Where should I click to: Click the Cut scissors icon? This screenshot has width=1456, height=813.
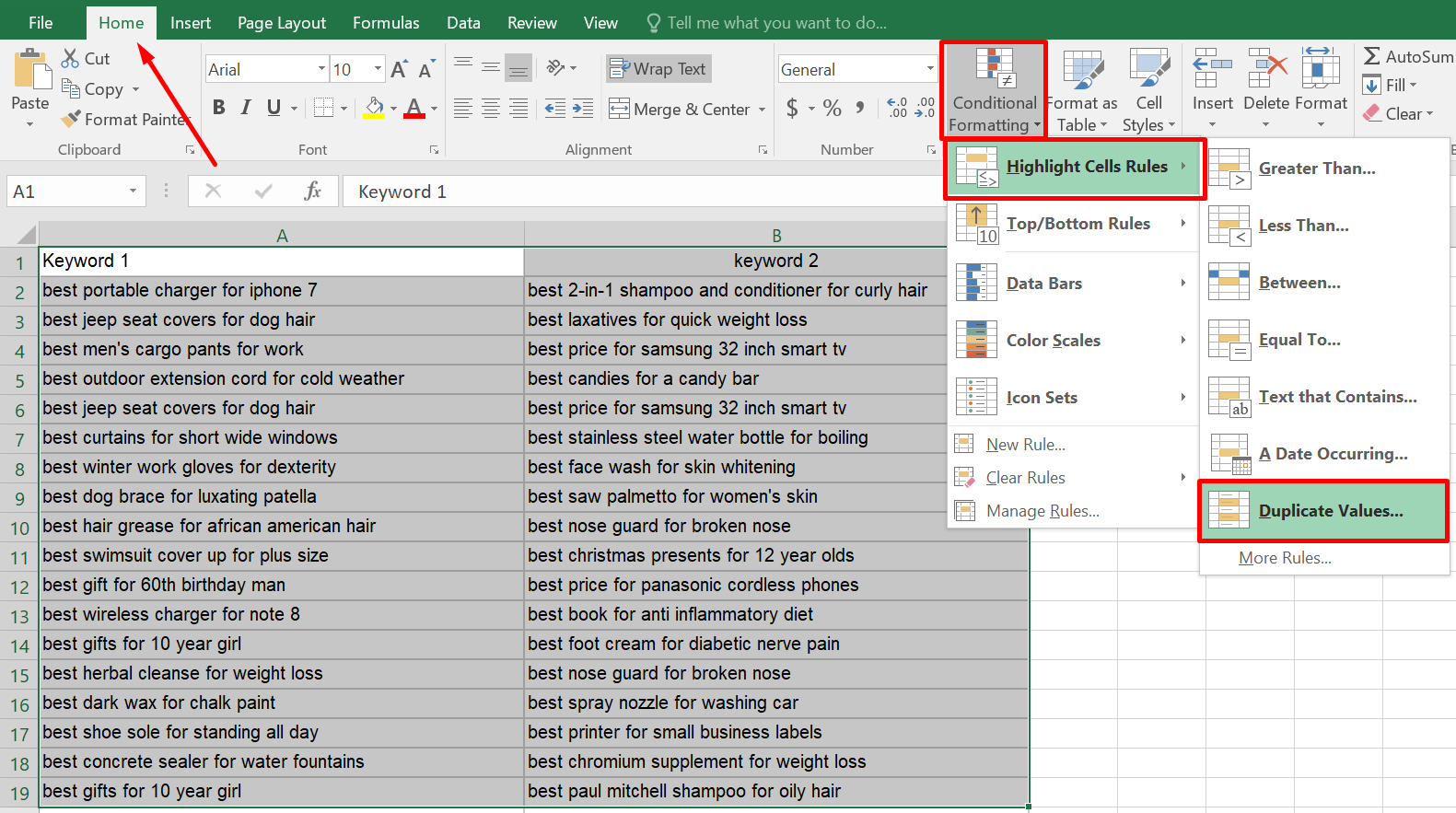pos(70,58)
